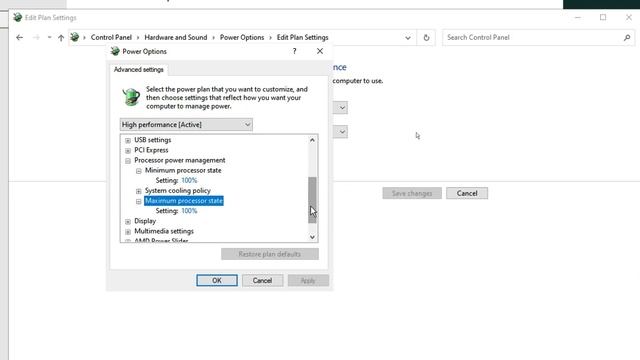Go up one folder level

coord(61,38)
